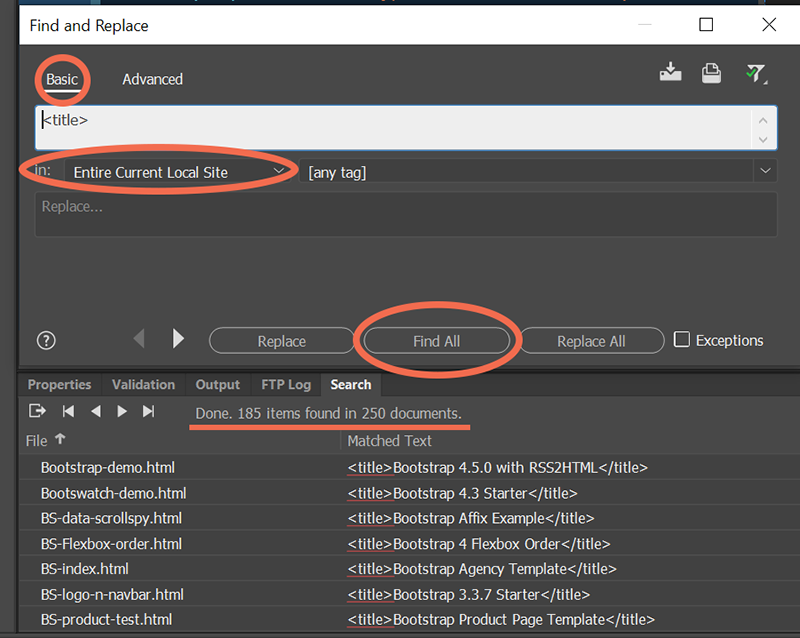The width and height of the screenshot is (800, 638).
Task: Click the Find Previous left arrow
Action: pyautogui.click(x=139, y=339)
